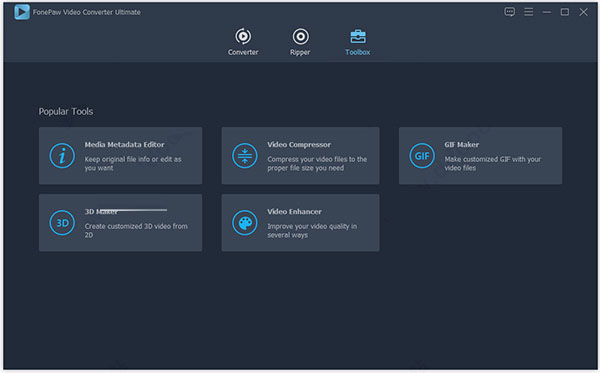Open the feedback chat bubble icon
Image resolution: width=600 pixels, height=373 pixels.
pos(509,12)
